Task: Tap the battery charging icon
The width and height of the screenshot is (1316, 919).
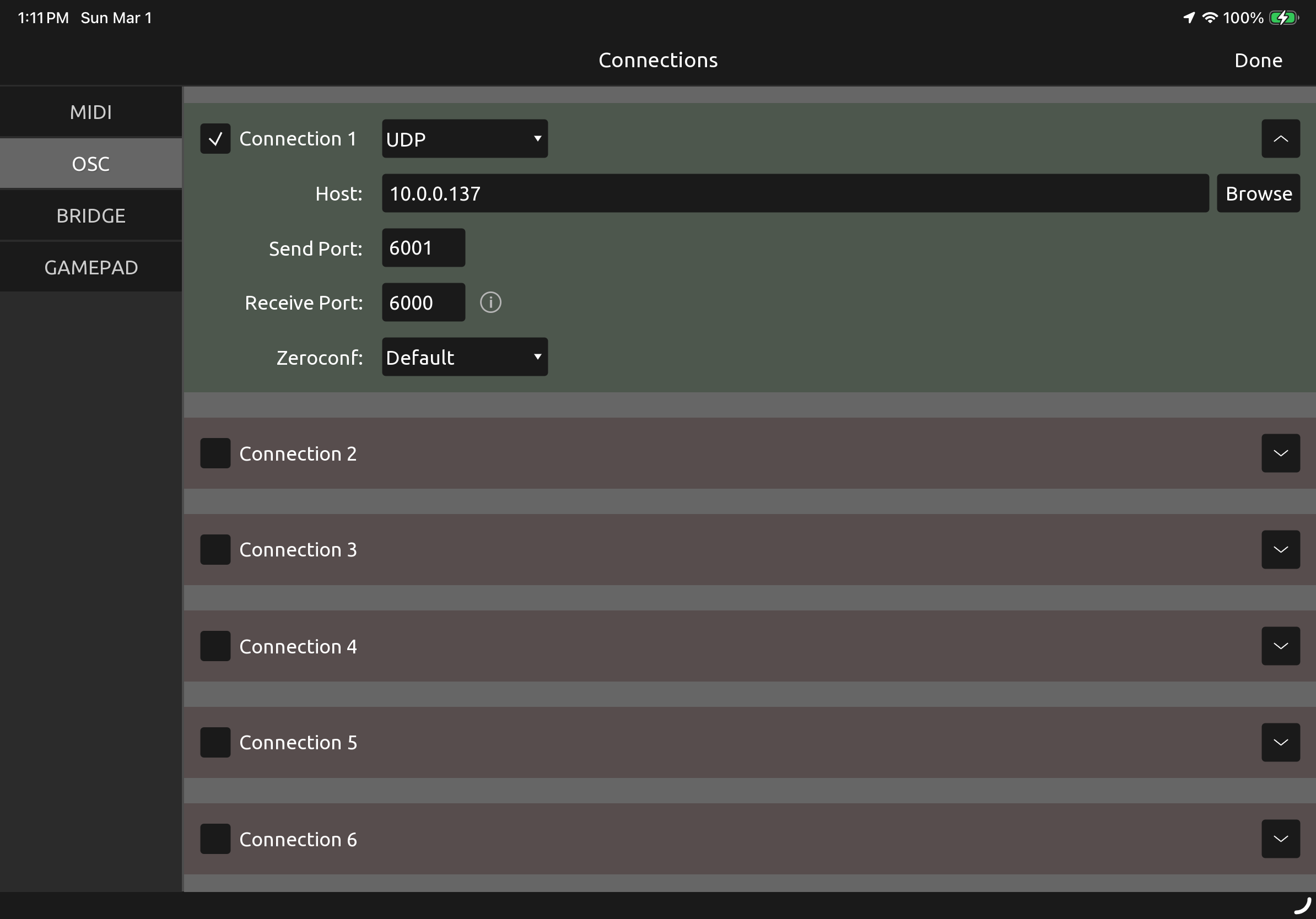Action: (1283, 18)
